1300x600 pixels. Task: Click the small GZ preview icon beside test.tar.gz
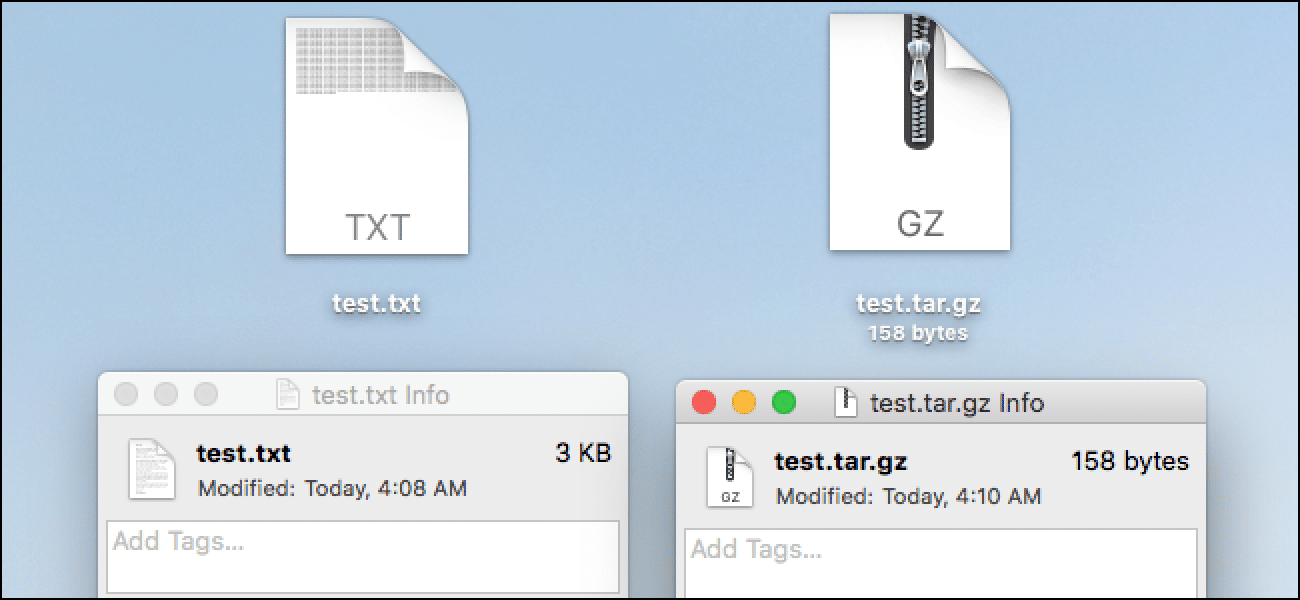(730, 477)
